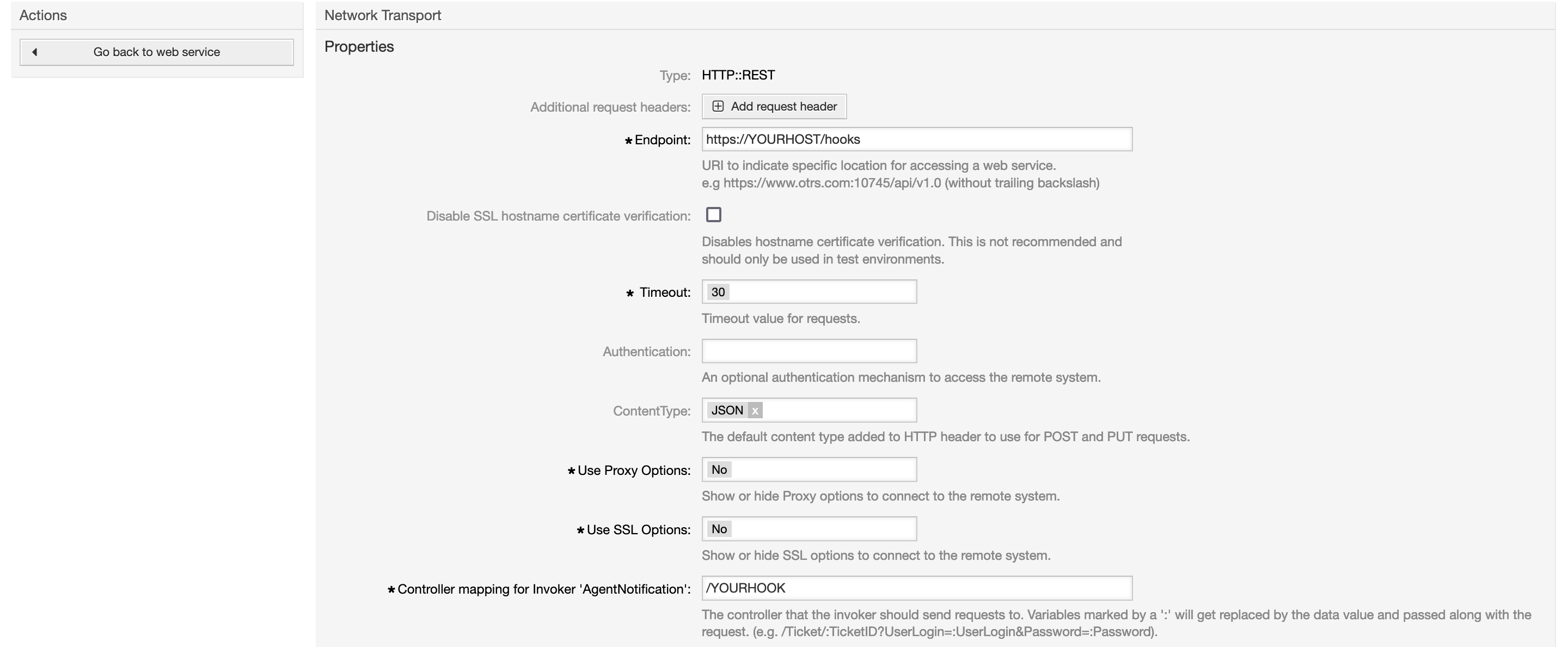Click into the Endpoint URL field

tap(916, 139)
